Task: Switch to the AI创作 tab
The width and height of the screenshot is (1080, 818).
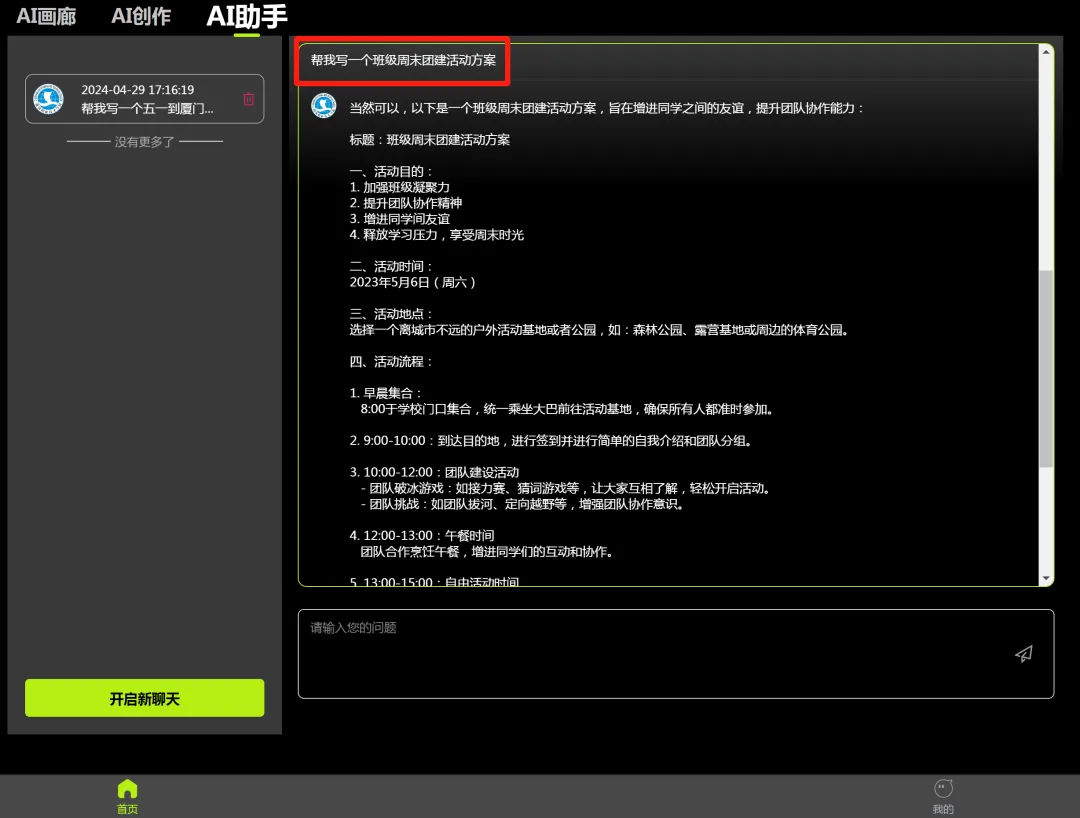Action: coord(141,16)
